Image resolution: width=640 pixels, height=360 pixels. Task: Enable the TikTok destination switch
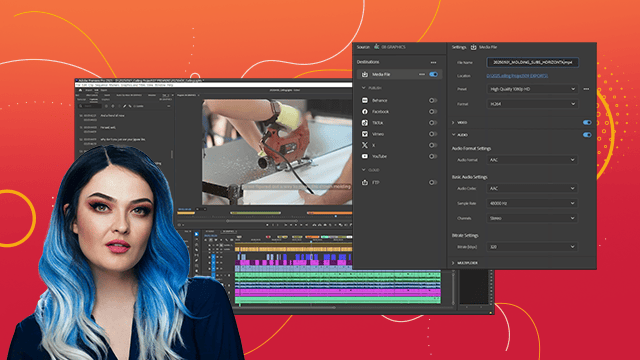(x=433, y=122)
